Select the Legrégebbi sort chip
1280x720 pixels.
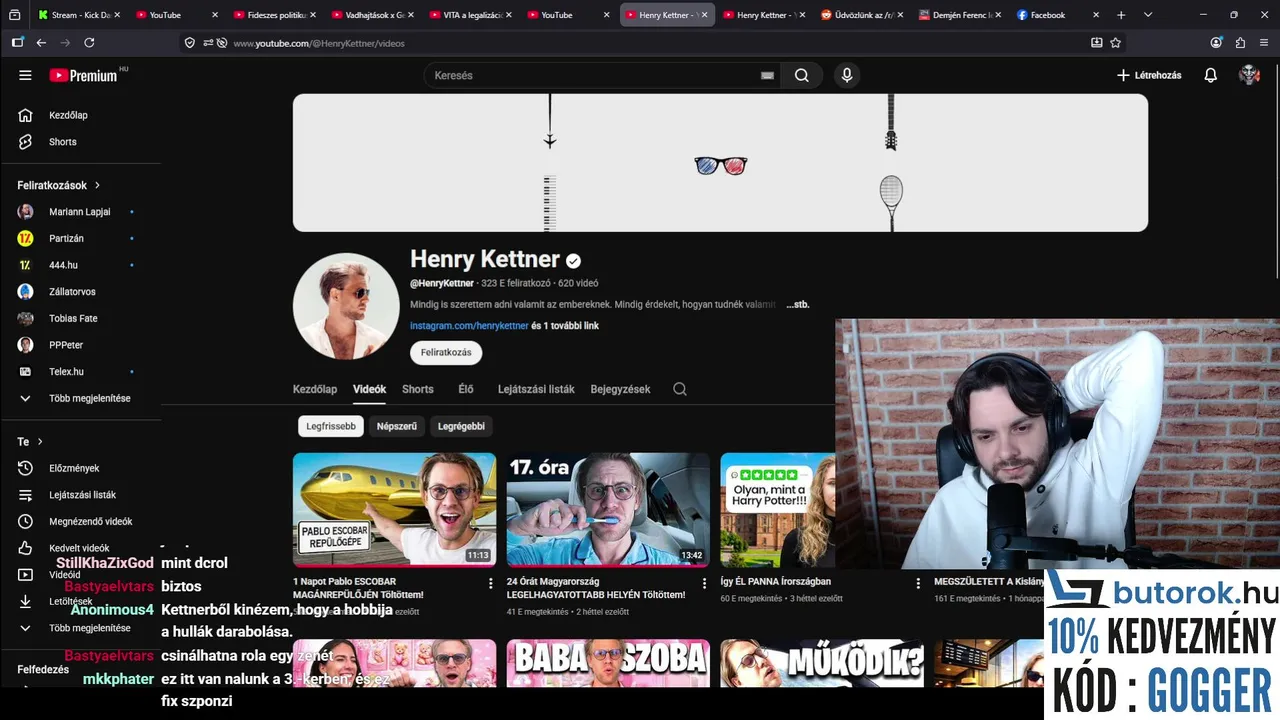point(461,426)
